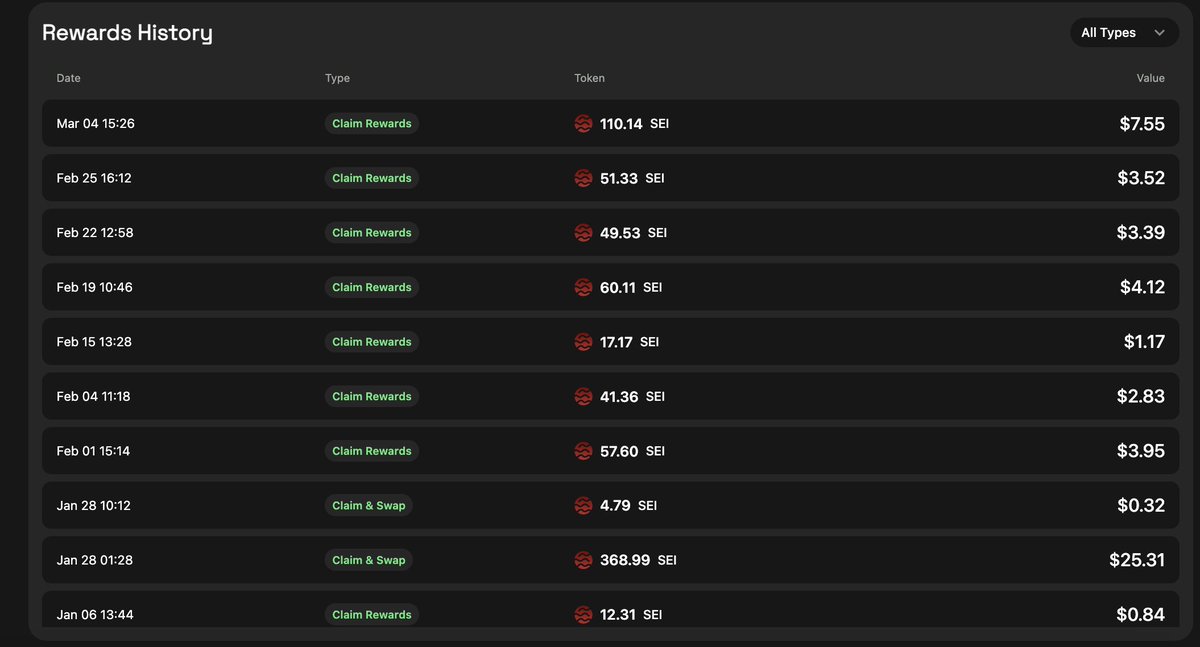The image size is (1200, 647).
Task: Click SEI token icon beside 110.14
Action: [x=584, y=124]
